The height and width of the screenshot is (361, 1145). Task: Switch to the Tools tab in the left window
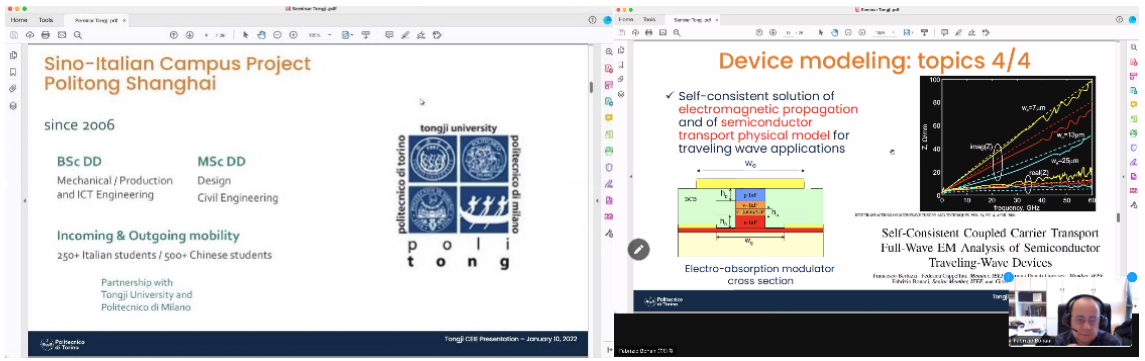(46, 20)
